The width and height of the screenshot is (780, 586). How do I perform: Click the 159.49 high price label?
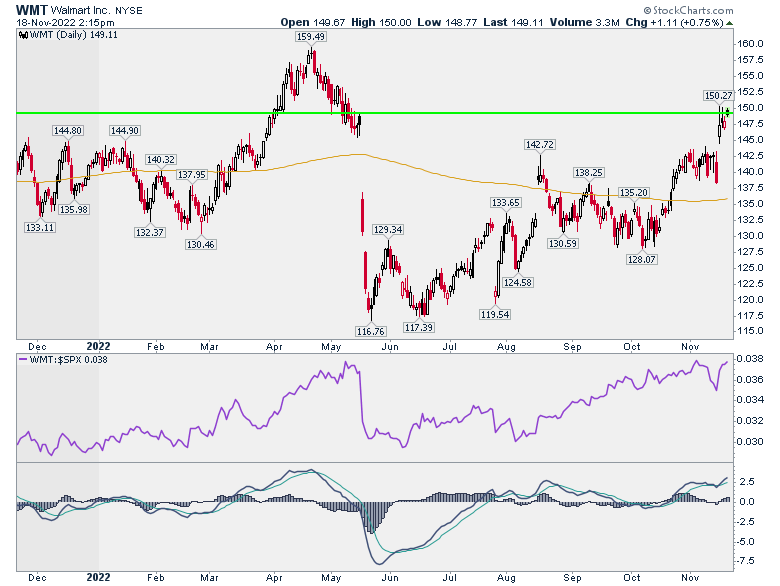tap(310, 36)
